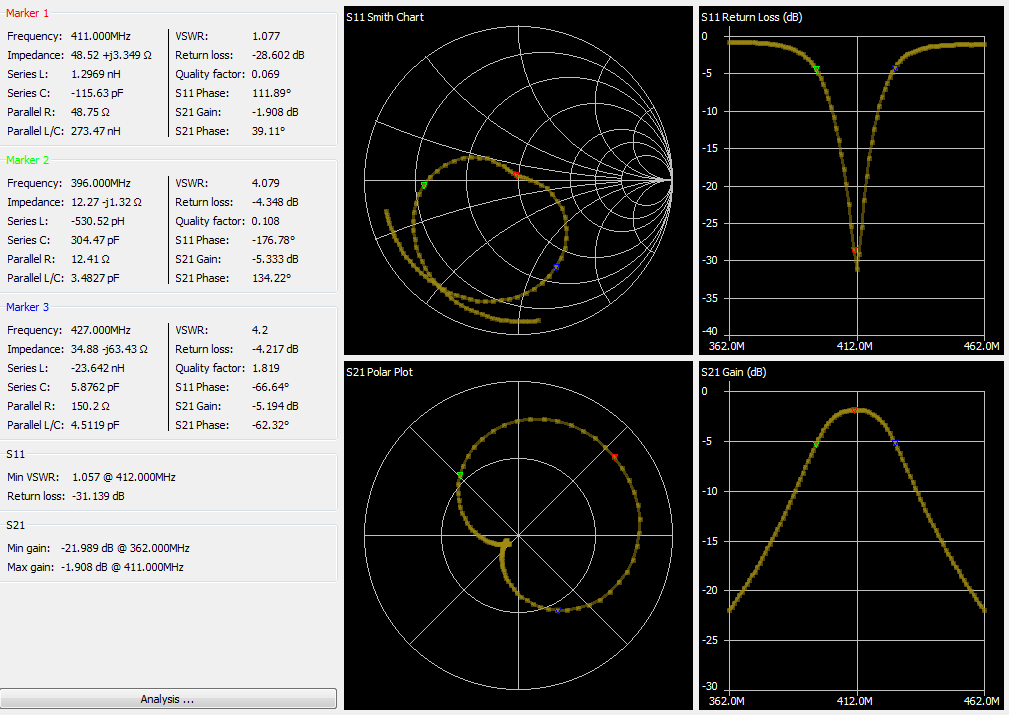Screen dimensions: 1009x715
Task: Click Max gain -1.908 dB @ 411.000MHz
Action: coord(122,567)
